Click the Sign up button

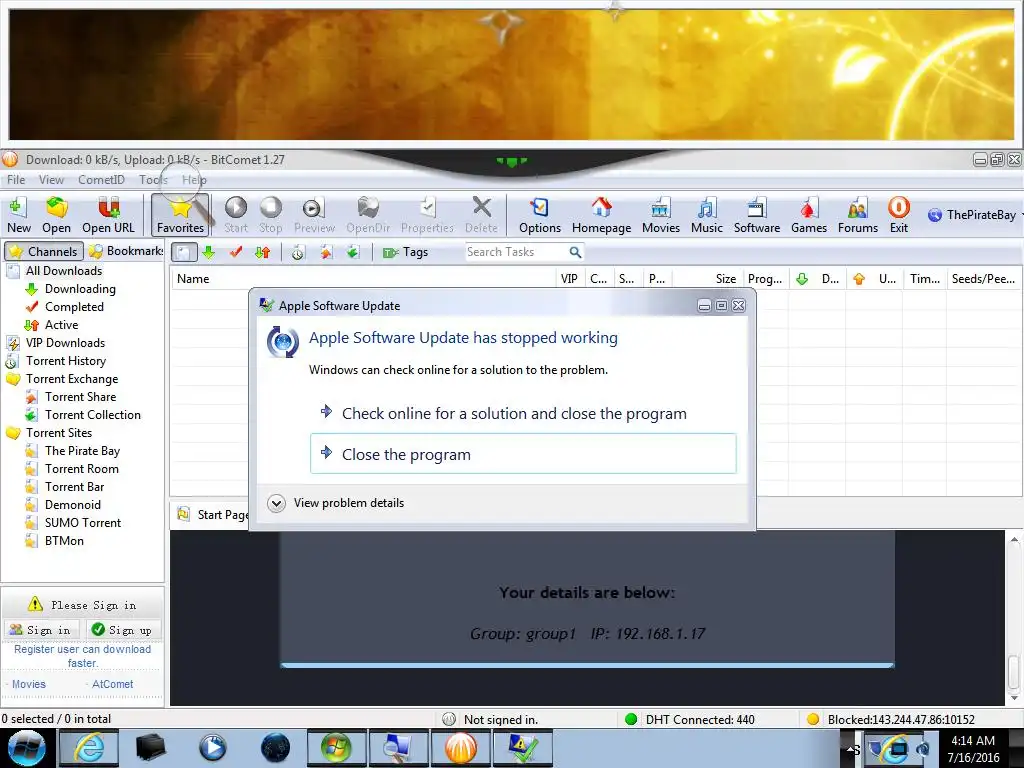coord(123,630)
